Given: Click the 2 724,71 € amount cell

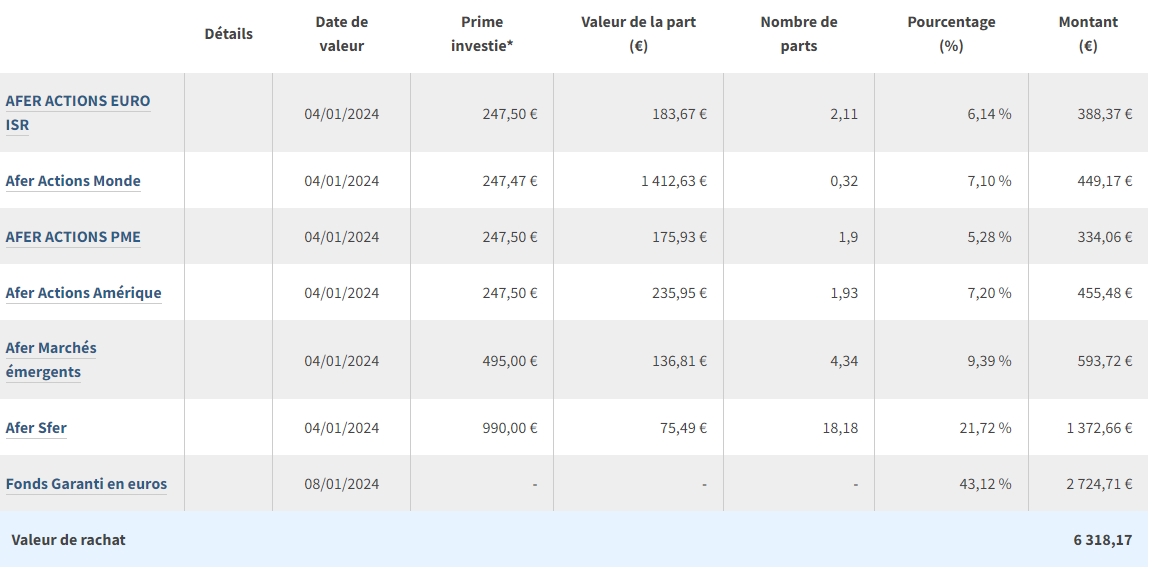Looking at the screenshot, I should tap(1099, 484).
